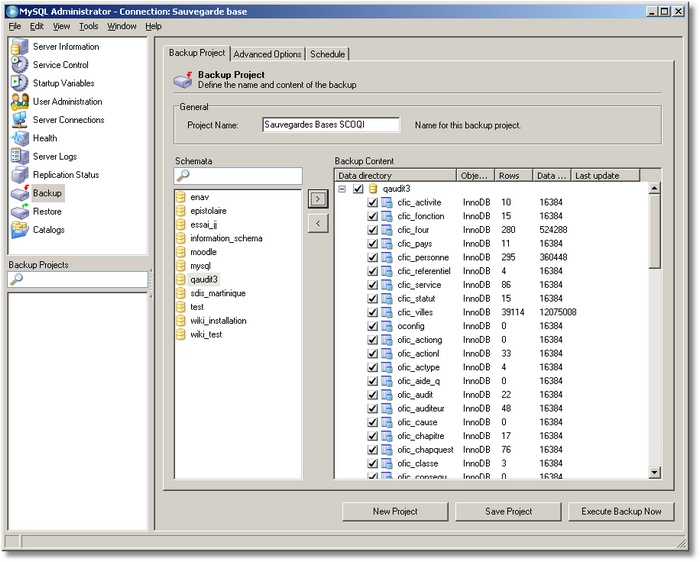This screenshot has width=700, height=562.
Task: Click the Health graph icon
Action: tap(20, 138)
